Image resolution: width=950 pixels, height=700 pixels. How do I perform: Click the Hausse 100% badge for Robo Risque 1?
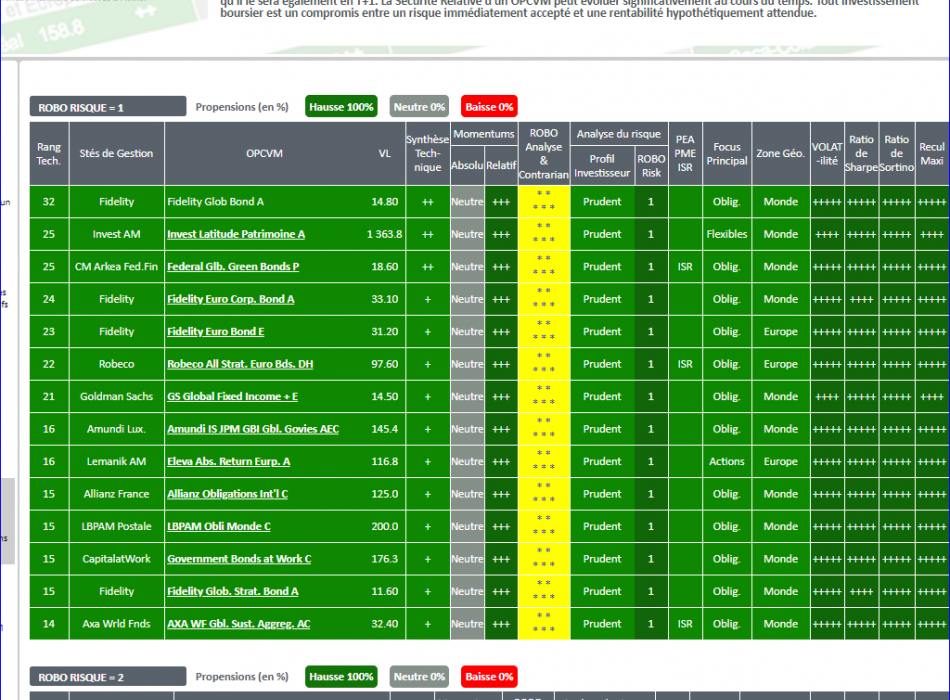click(x=341, y=107)
